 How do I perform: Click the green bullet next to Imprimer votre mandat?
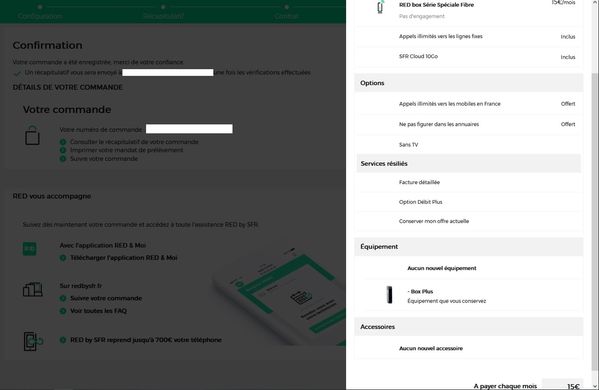click(63, 150)
